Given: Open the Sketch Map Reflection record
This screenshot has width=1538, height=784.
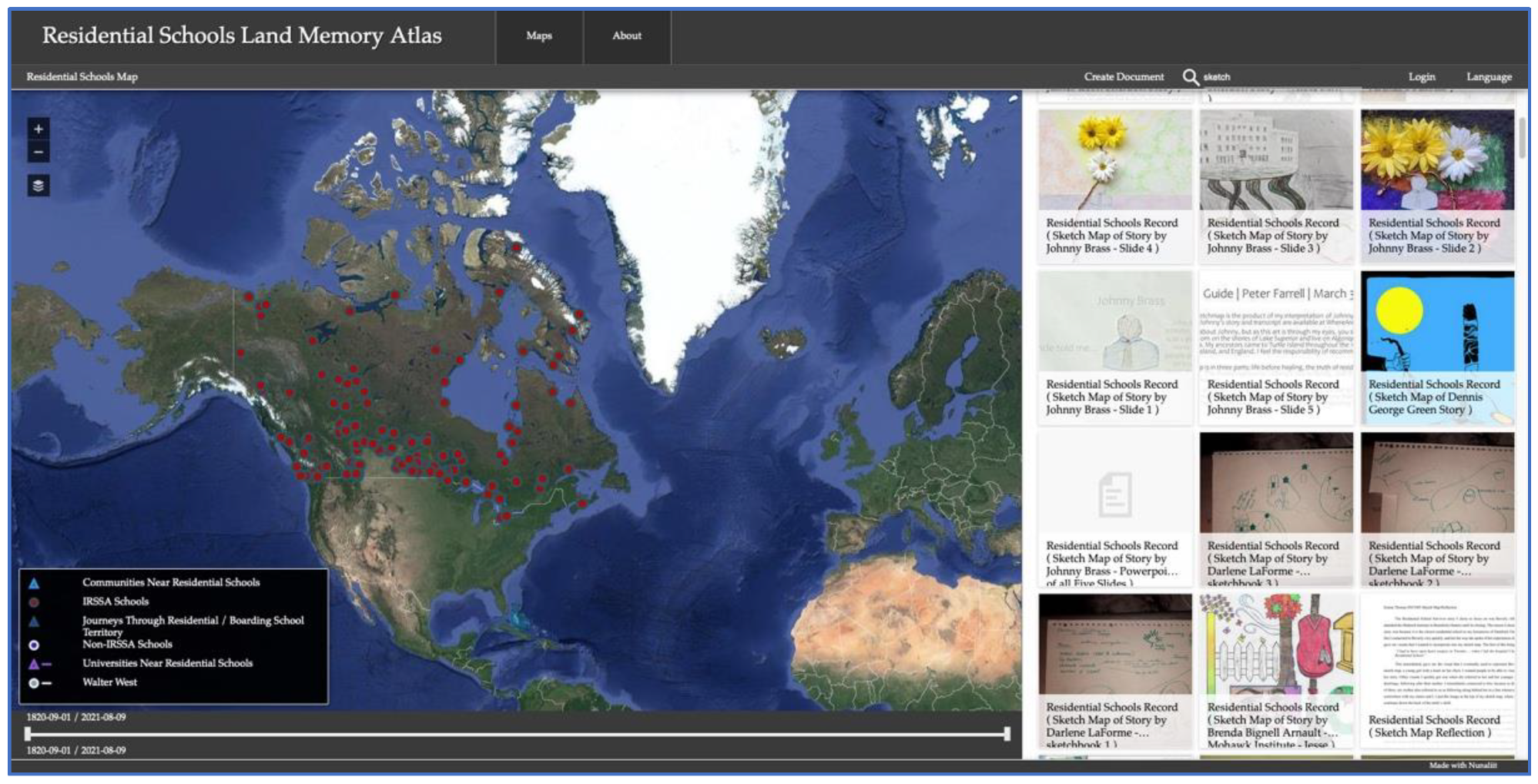Looking at the screenshot, I should [1437, 670].
